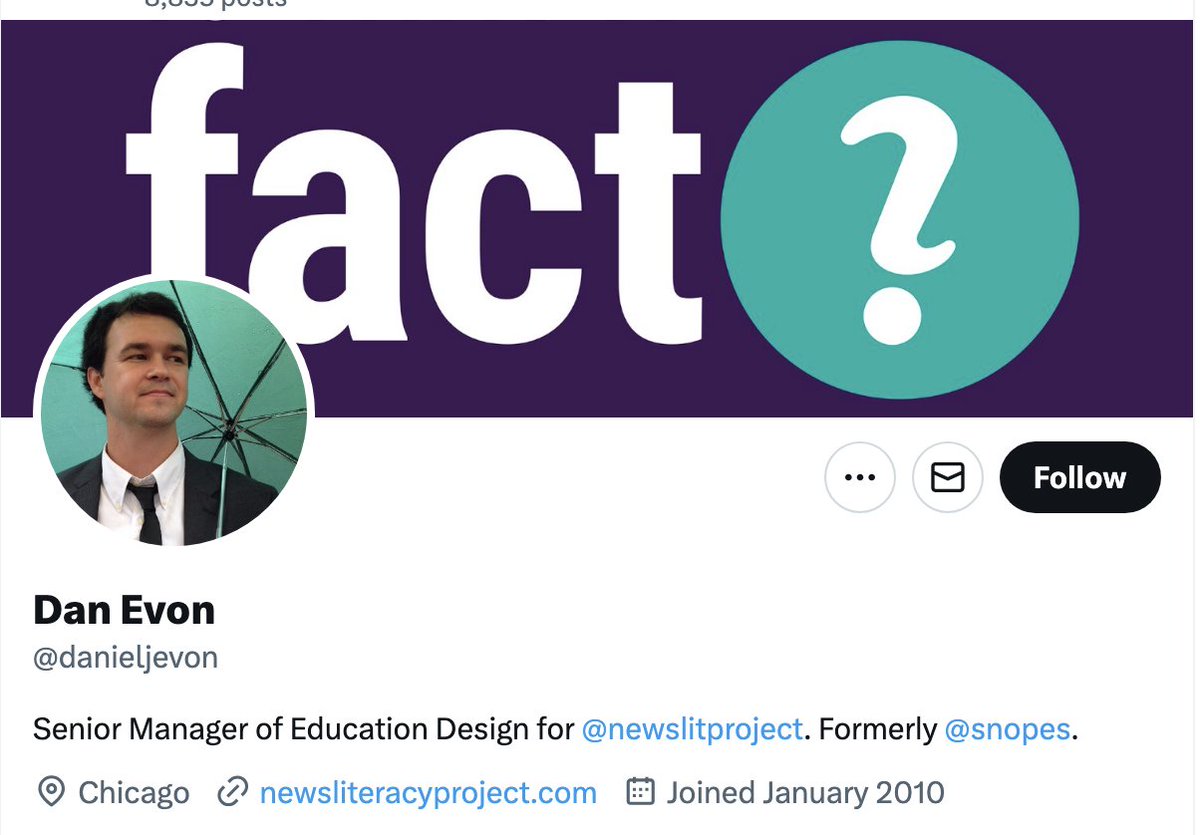The width and height of the screenshot is (1200, 835).
Task: Click the Chicago location text
Action: point(134,793)
